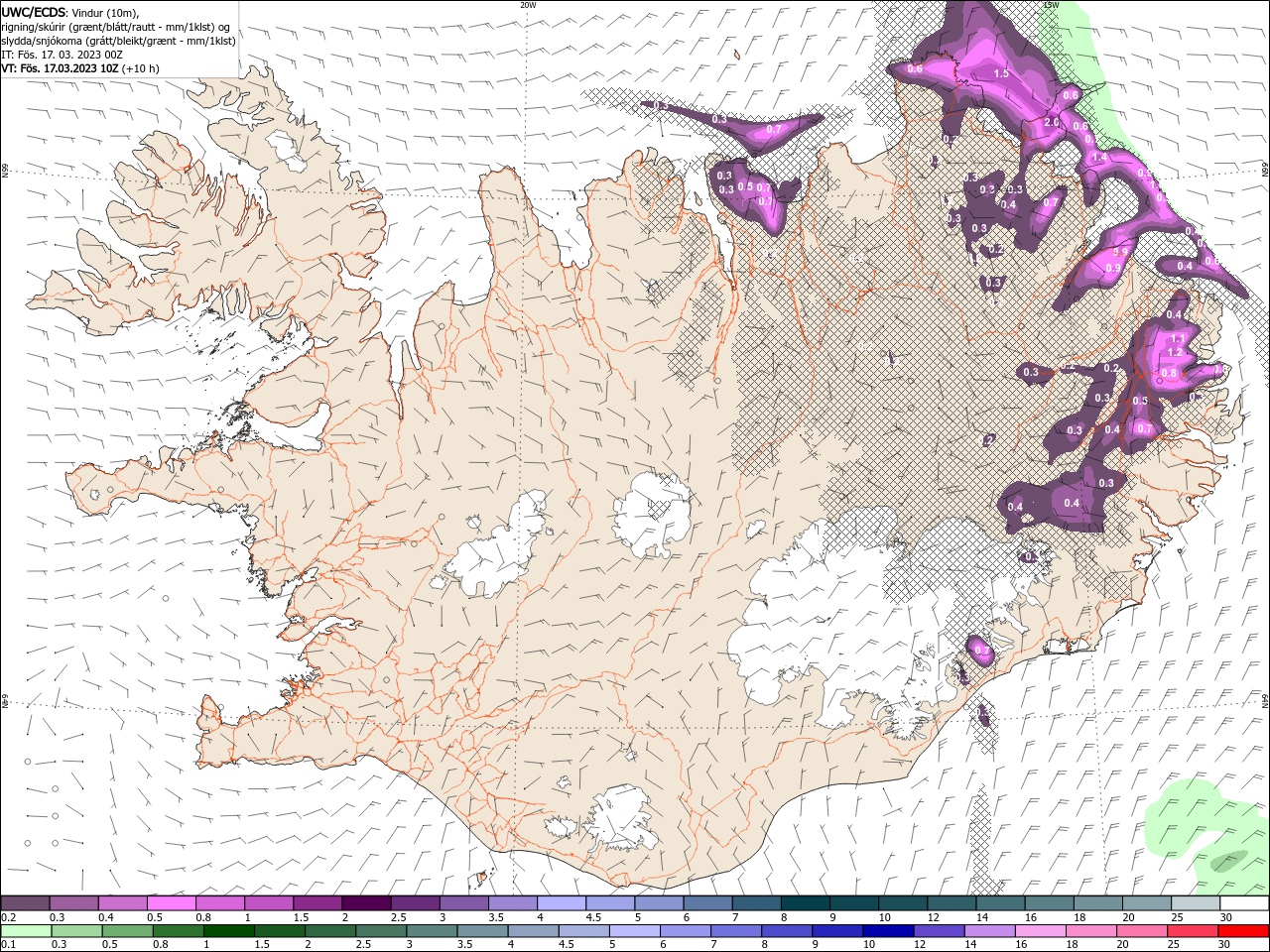Choose the 3 swatch in the top legend row

coord(463,903)
